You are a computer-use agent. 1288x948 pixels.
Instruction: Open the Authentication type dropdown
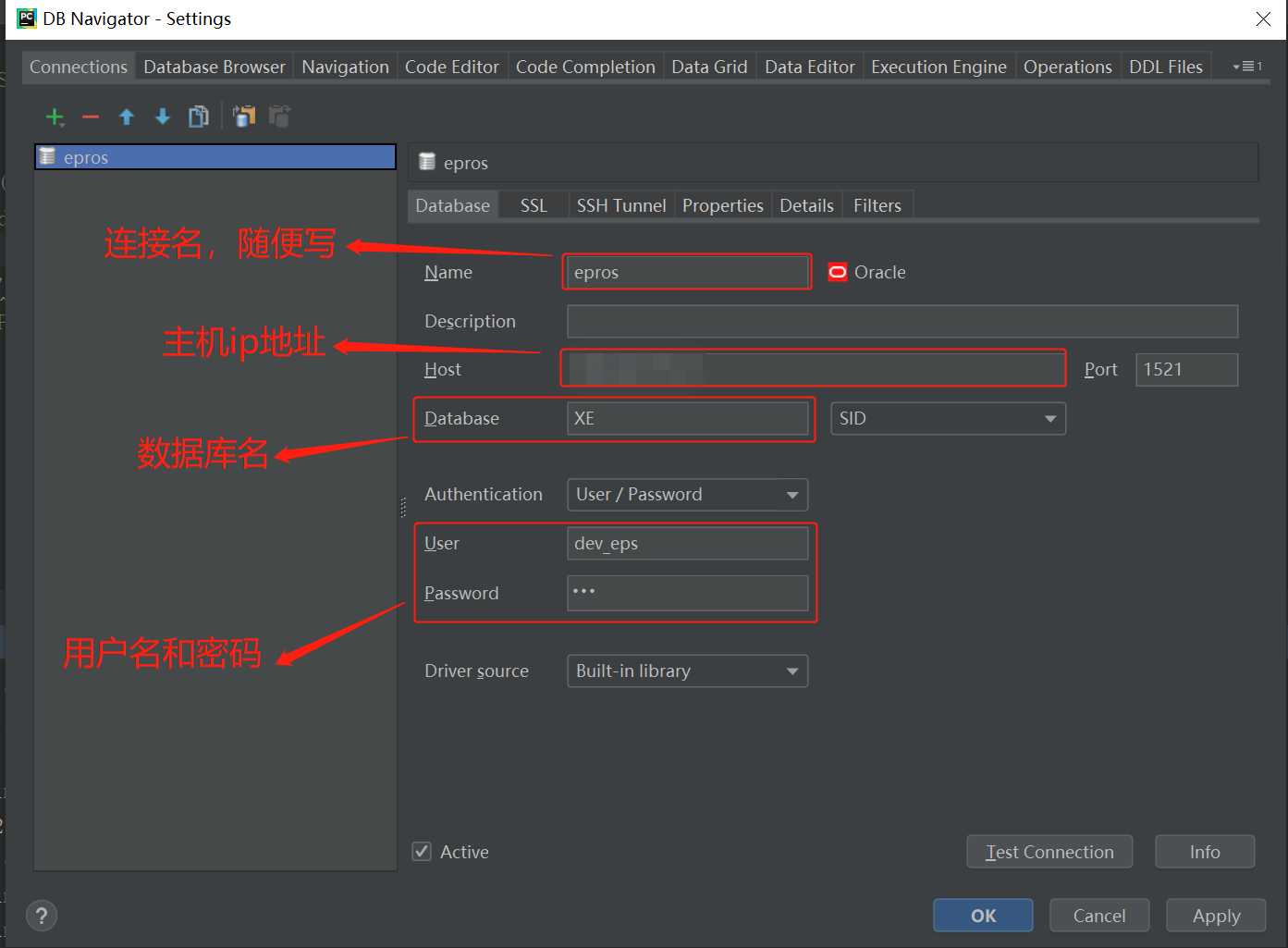[x=687, y=494]
